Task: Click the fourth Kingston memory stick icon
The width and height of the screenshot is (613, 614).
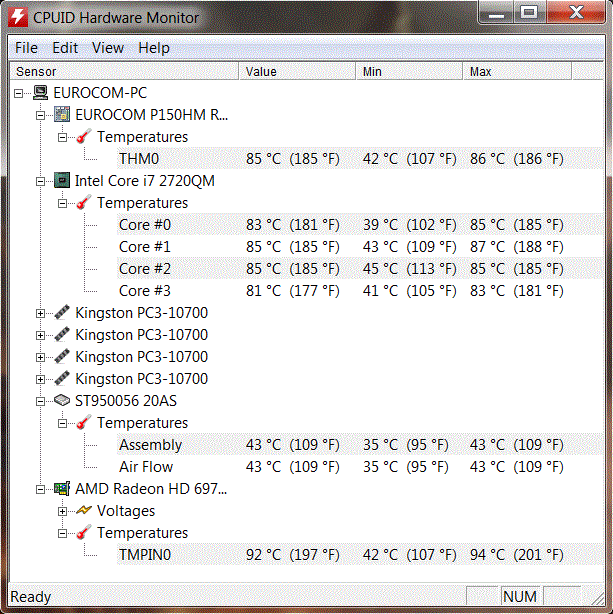Action: pyautogui.click(x=62, y=378)
